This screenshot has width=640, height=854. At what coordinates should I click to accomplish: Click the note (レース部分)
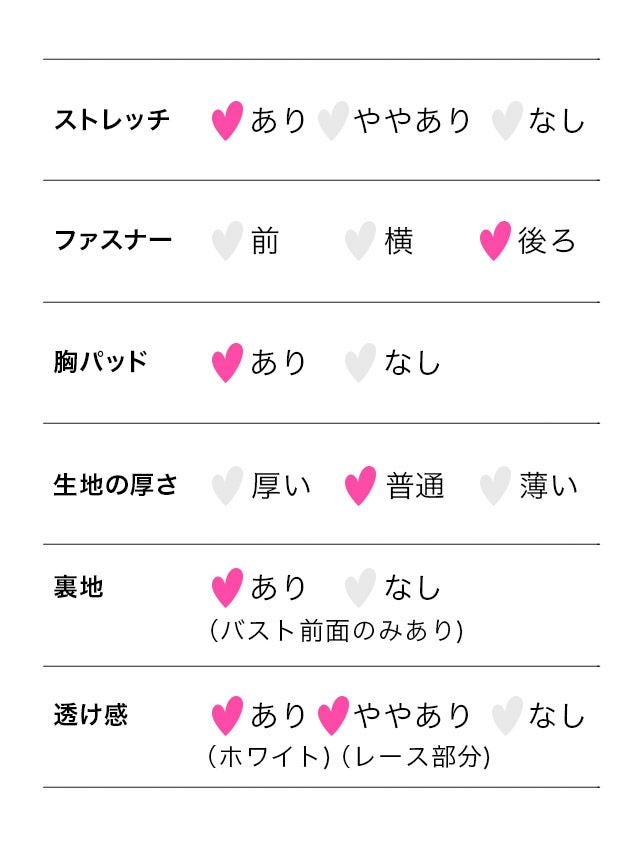(x=415, y=757)
